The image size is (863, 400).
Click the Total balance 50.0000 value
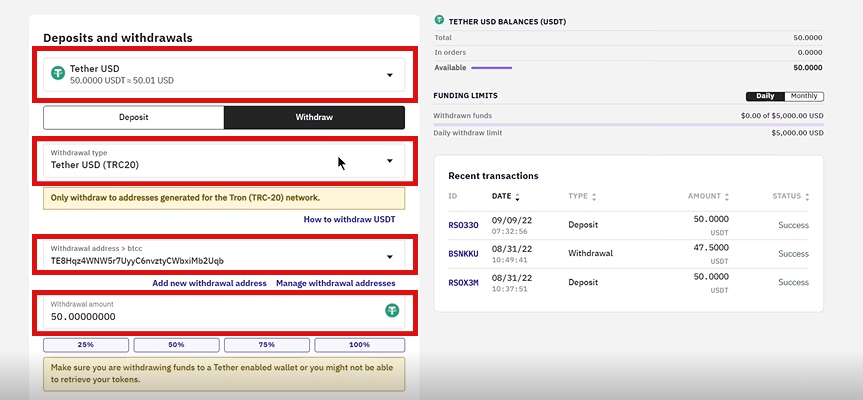[807, 38]
